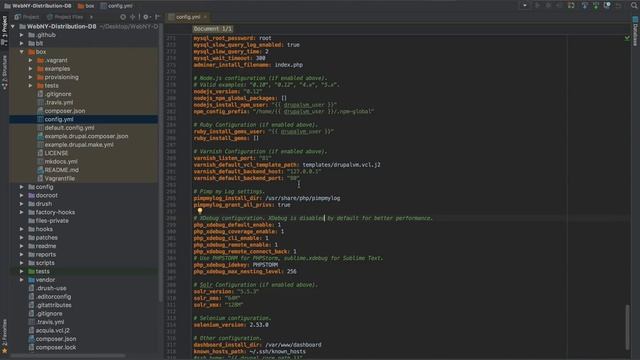Open the run configuration dropdown in the toolbar
The height and width of the screenshot is (360, 640).
pyautogui.click(x=525, y=5)
